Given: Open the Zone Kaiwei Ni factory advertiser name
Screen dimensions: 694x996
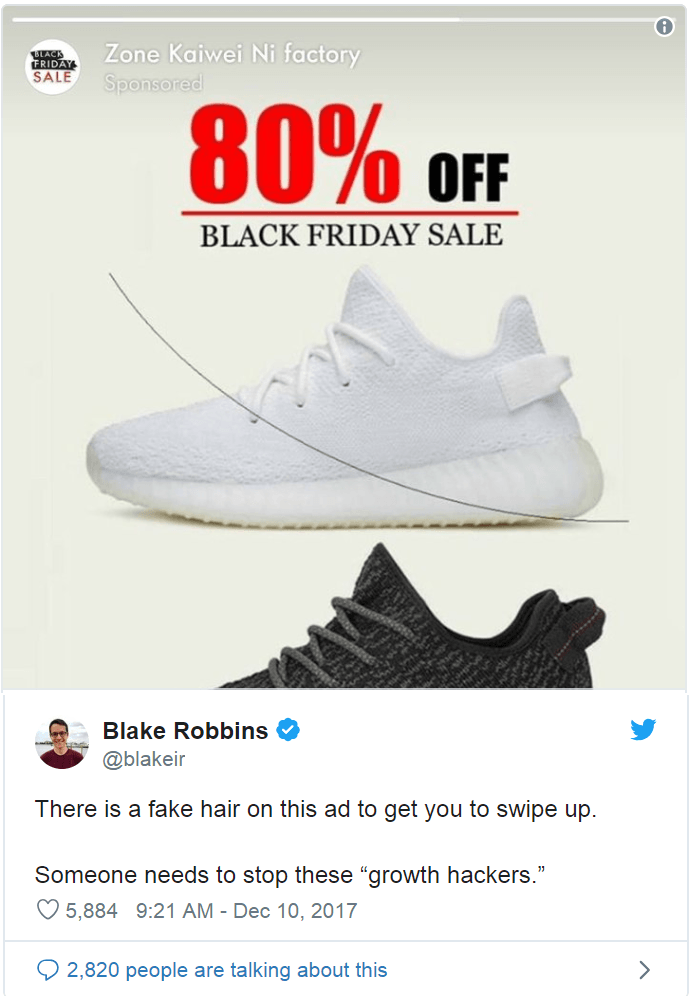Looking at the screenshot, I should point(232,55).
